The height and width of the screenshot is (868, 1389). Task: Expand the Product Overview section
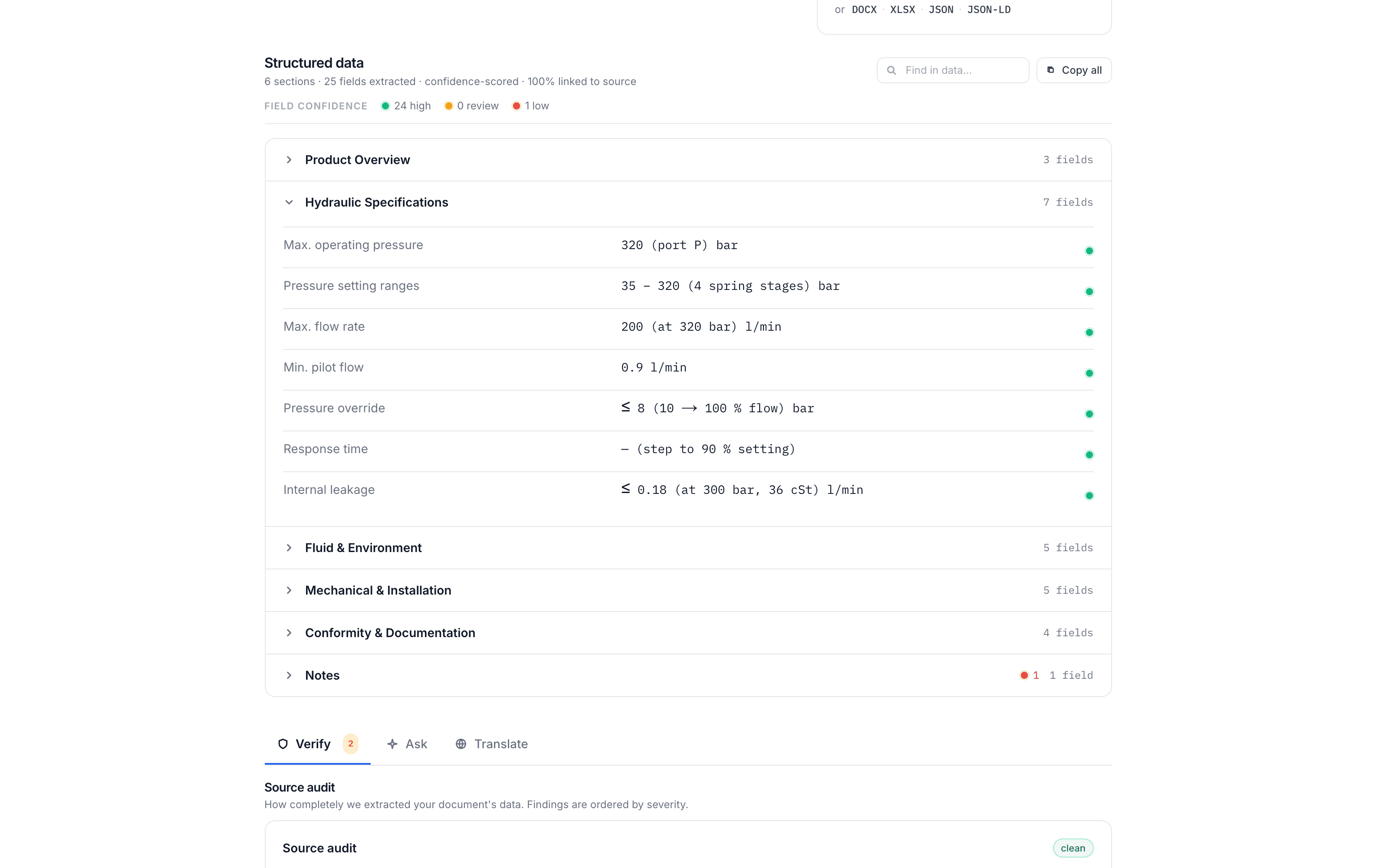pyautogui.click(x=688, y=160)
